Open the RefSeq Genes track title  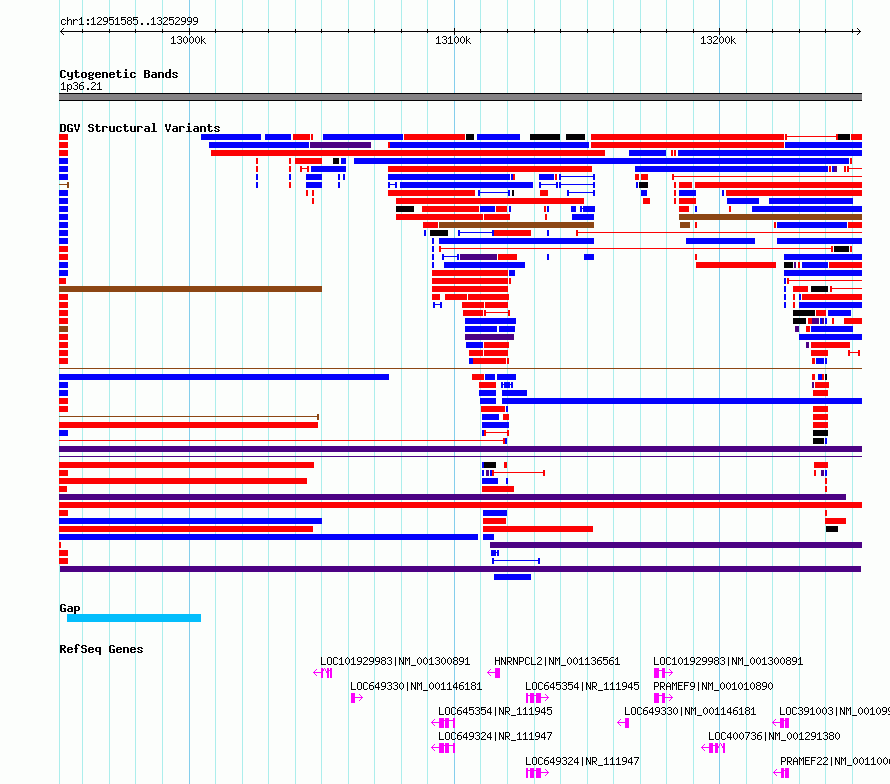[101, 649]
